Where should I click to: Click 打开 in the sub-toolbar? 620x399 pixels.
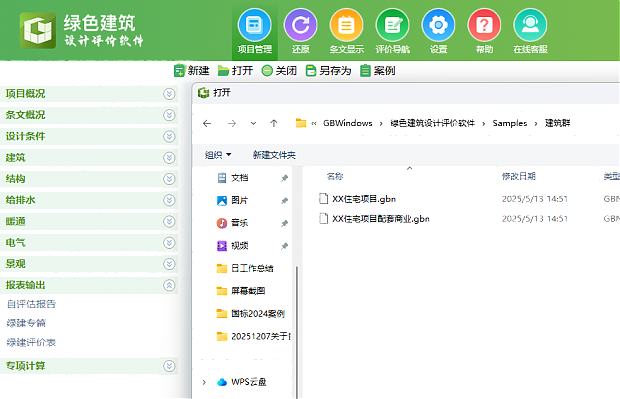[235, 71]
